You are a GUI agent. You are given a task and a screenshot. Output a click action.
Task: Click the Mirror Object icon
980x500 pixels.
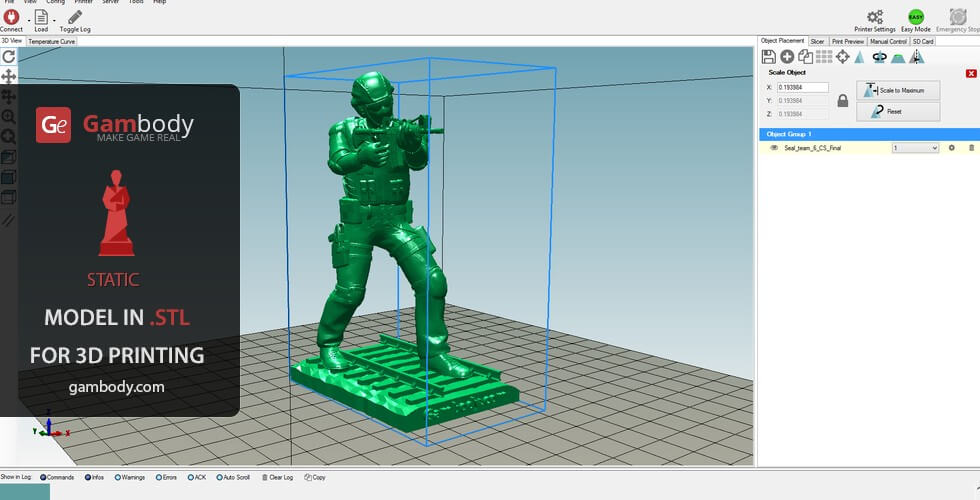click(917, 57)
